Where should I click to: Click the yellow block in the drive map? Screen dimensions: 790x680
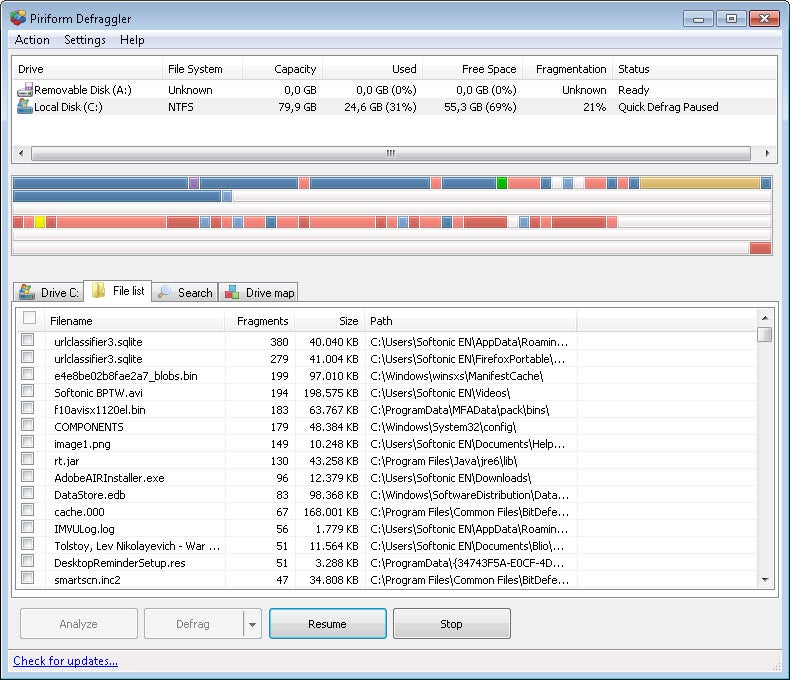(40, 222)
